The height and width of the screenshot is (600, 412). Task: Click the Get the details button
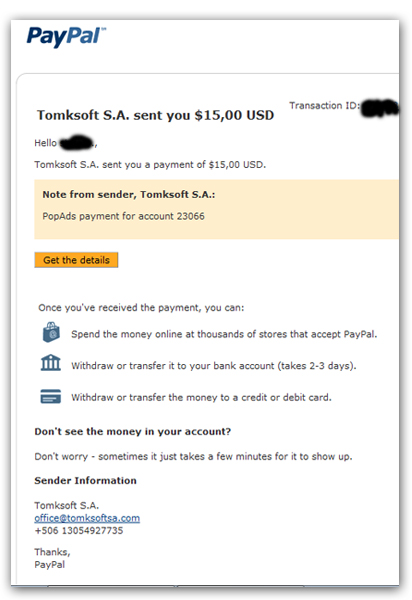pyautogui.click(x=76, y=260)
